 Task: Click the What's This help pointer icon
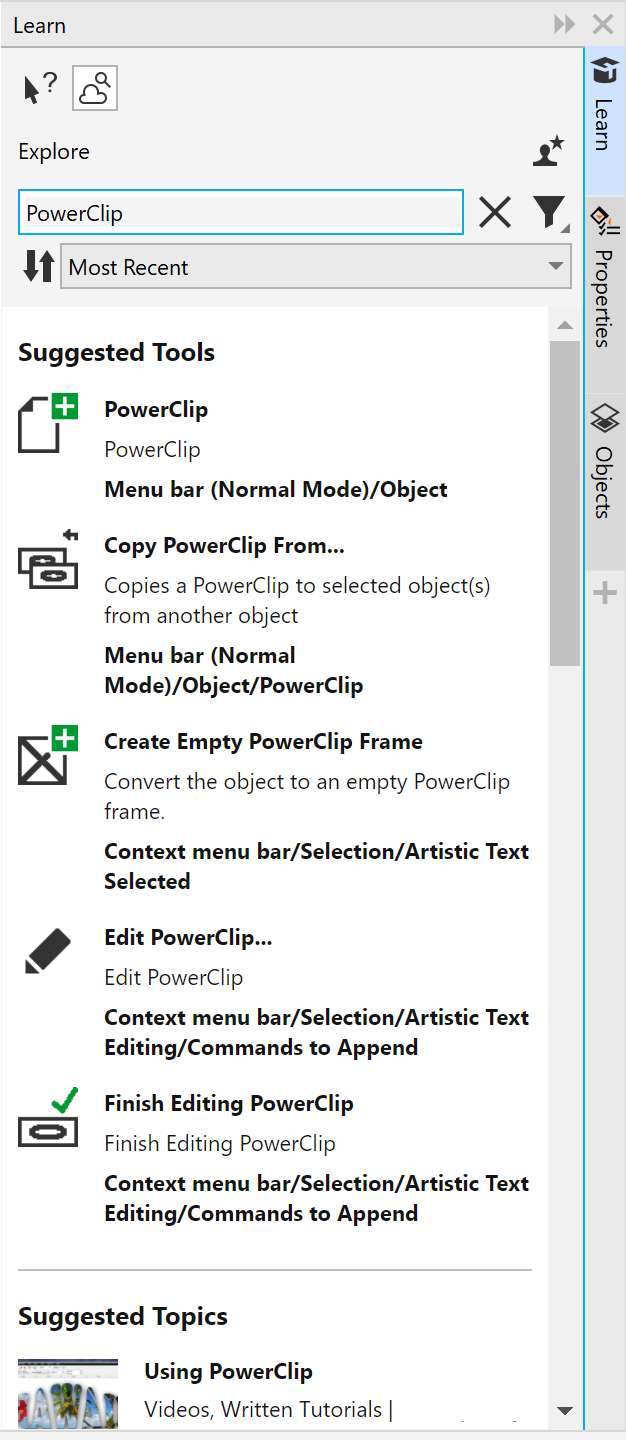click(x=40, y=90)
